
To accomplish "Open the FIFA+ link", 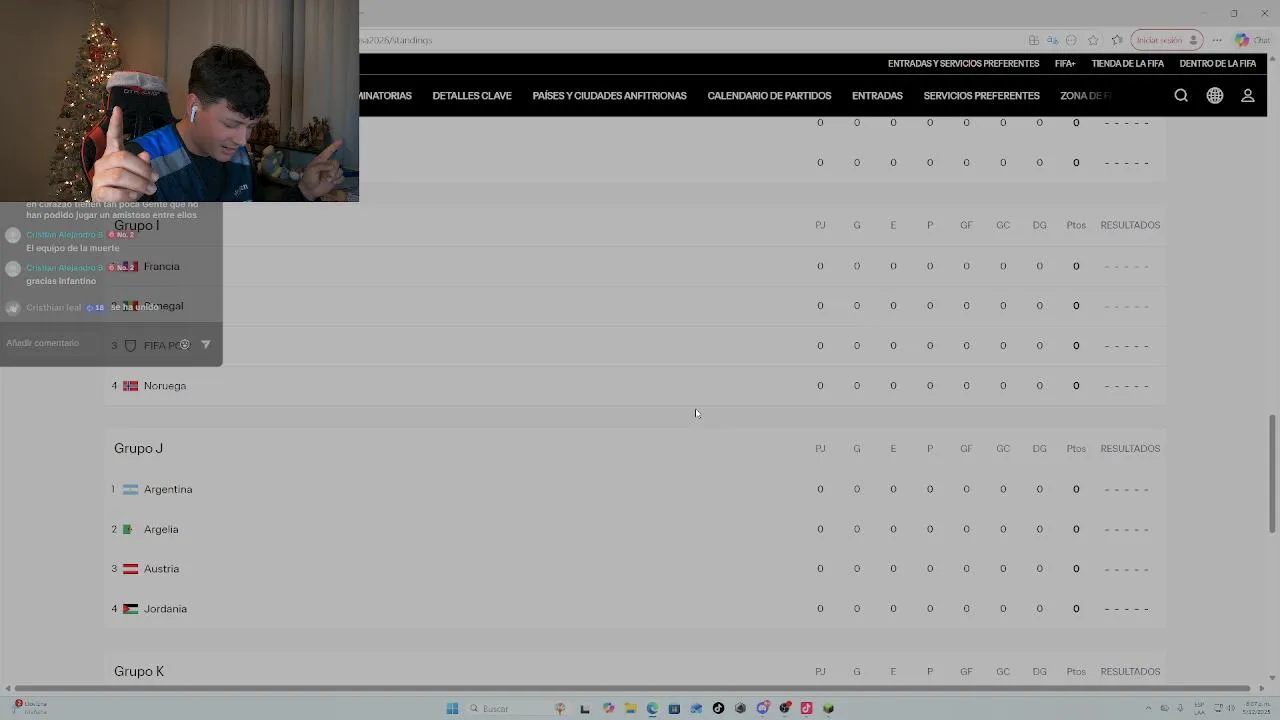I will [1065, 63].
